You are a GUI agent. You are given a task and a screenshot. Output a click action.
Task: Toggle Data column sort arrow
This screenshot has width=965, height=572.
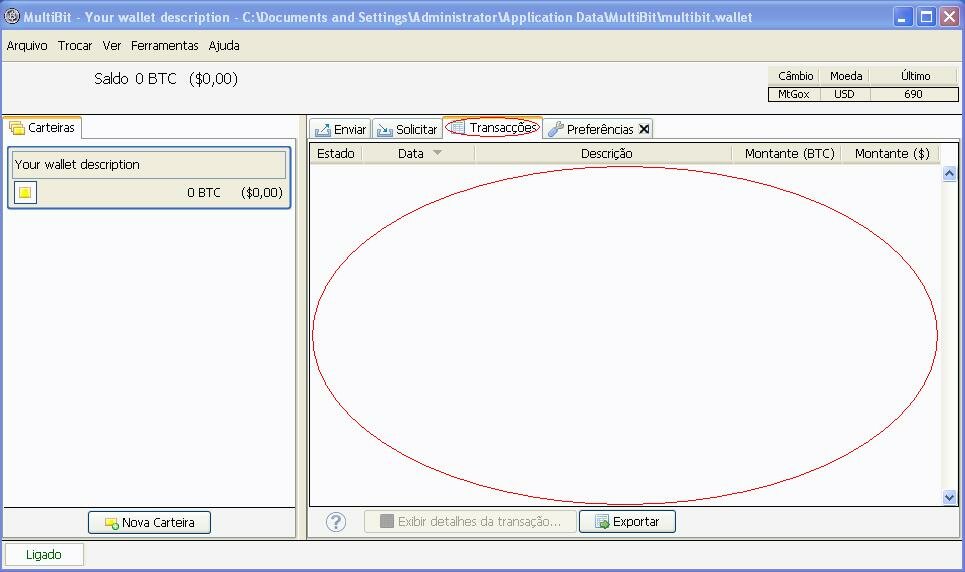point(438,152)
